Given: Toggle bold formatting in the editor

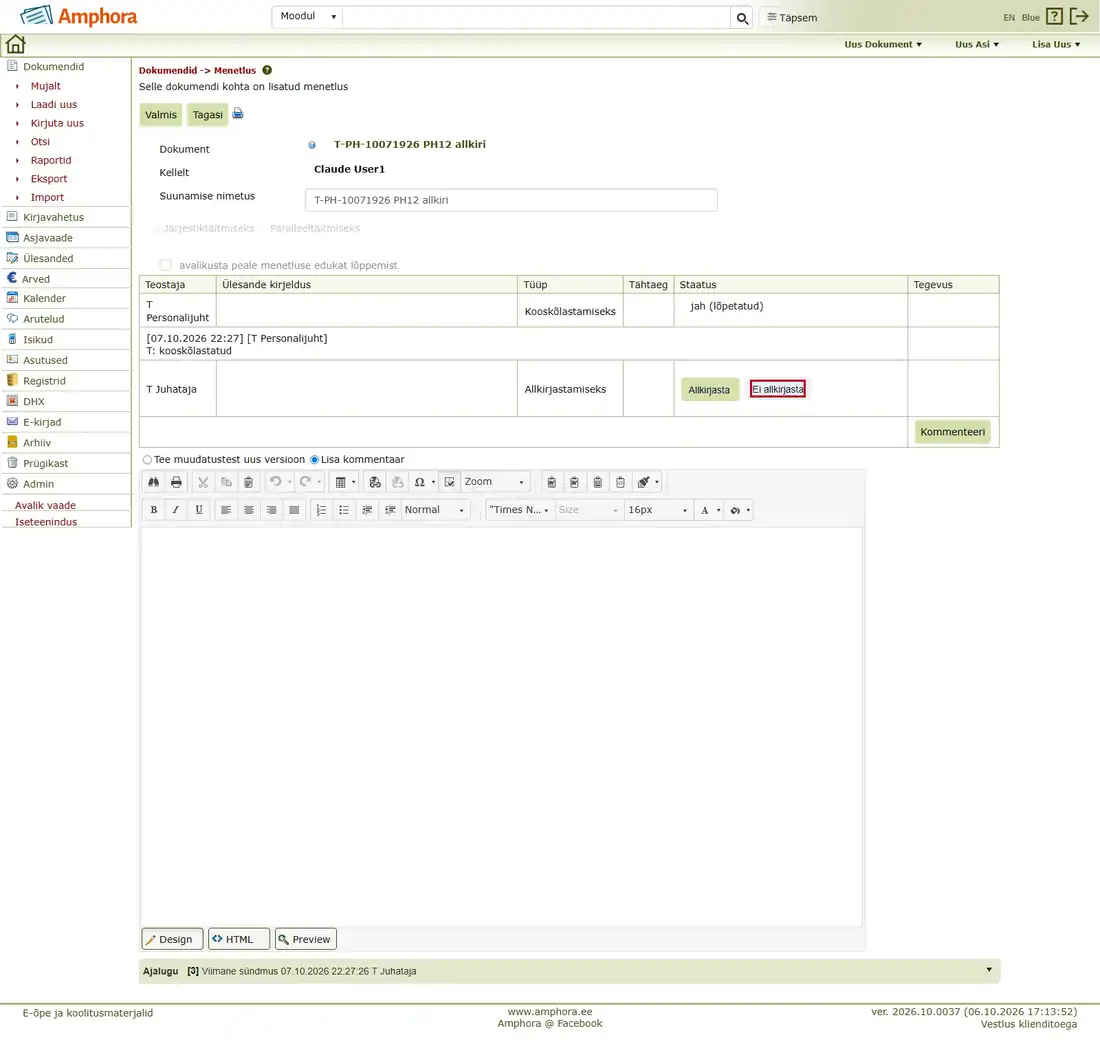Looking at the screenshot, I should 154,510.
